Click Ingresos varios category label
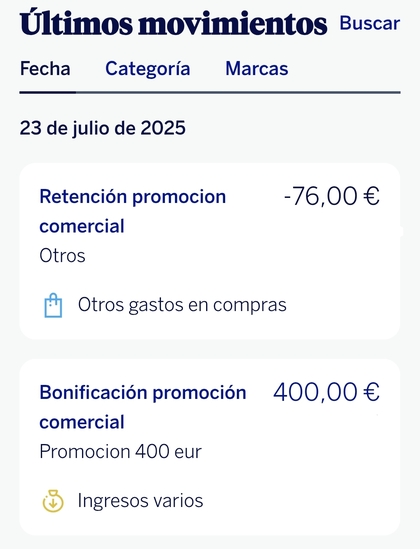This screenshot has width=420, height=549. pos(140,501)
